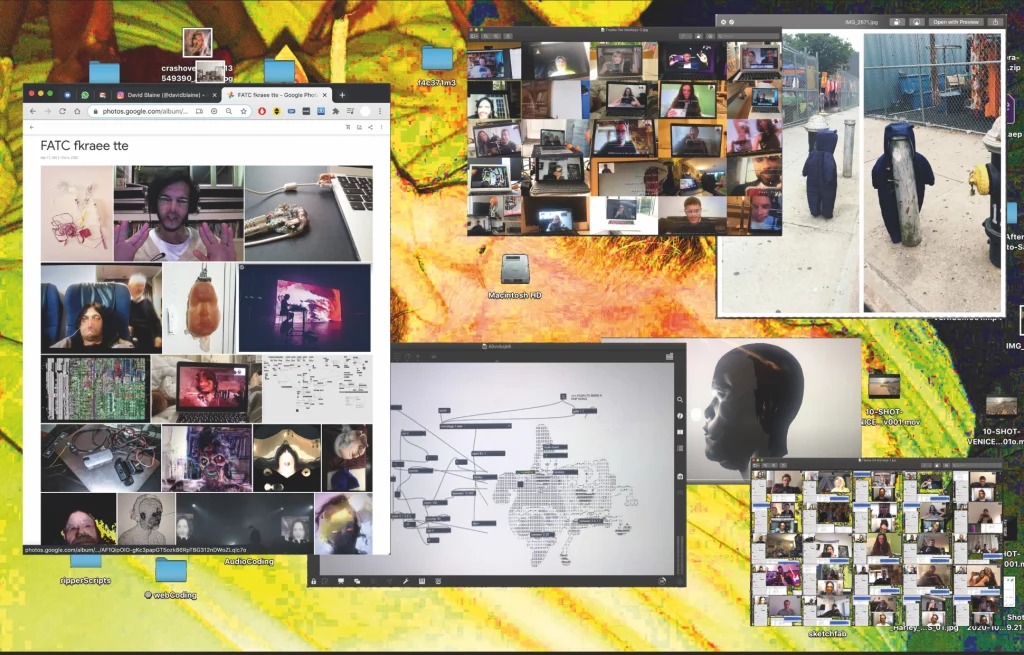Close the David Blaine tab

pos(214,95)
